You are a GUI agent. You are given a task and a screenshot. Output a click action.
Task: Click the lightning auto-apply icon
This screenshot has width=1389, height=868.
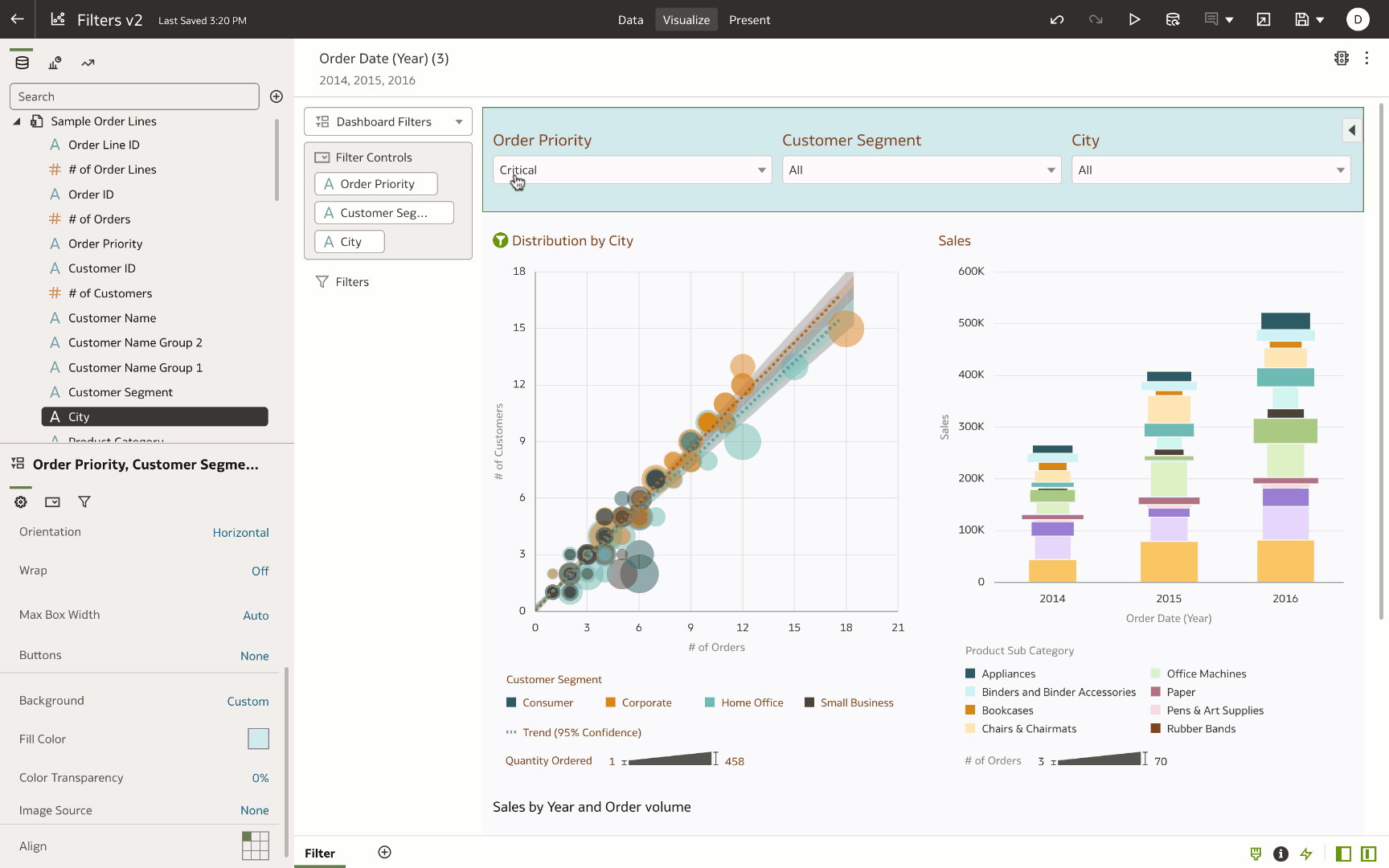point(1306,854)
